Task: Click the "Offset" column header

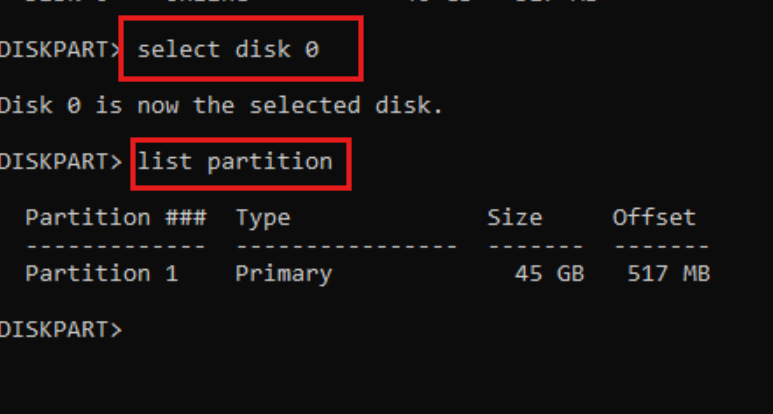Action: [653, 217]
